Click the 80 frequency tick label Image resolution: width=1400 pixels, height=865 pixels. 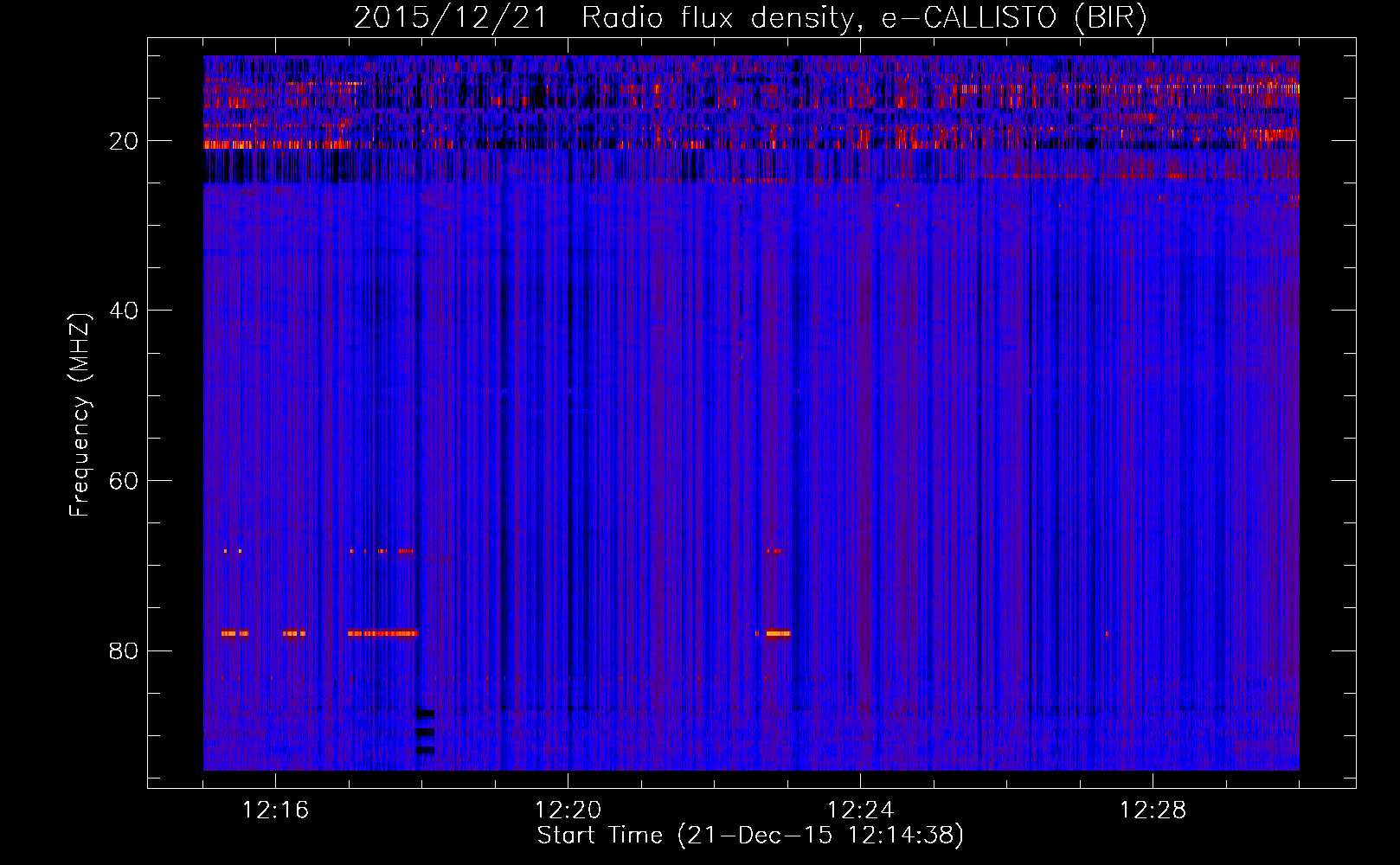point(124,650)
